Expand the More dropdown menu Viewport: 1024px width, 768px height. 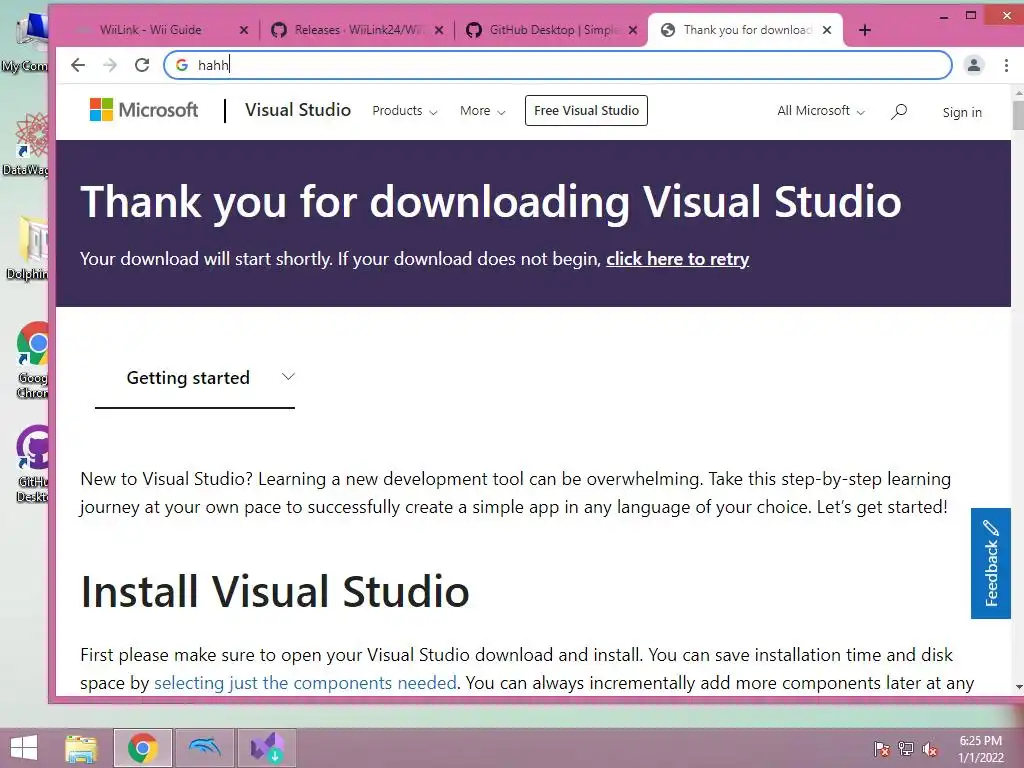coord(483,110)
